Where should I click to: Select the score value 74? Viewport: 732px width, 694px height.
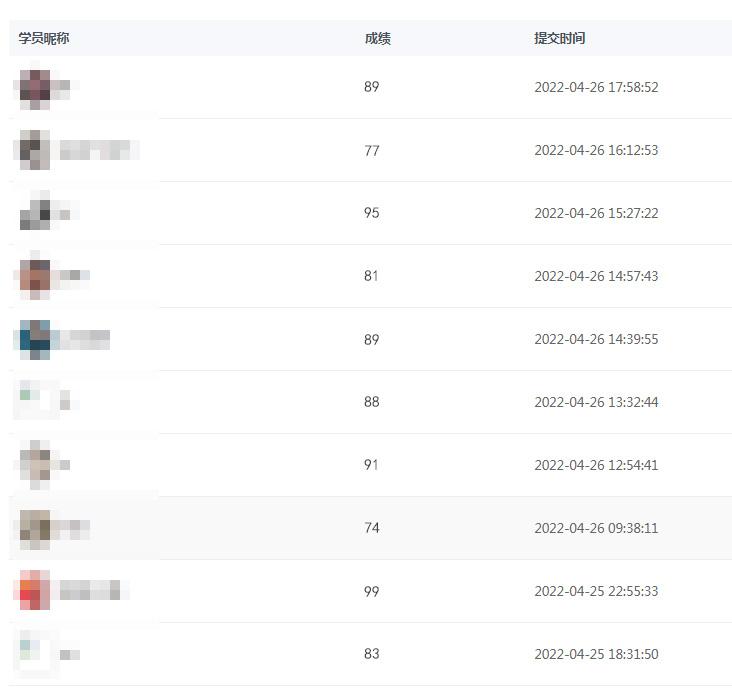point(372,528)
